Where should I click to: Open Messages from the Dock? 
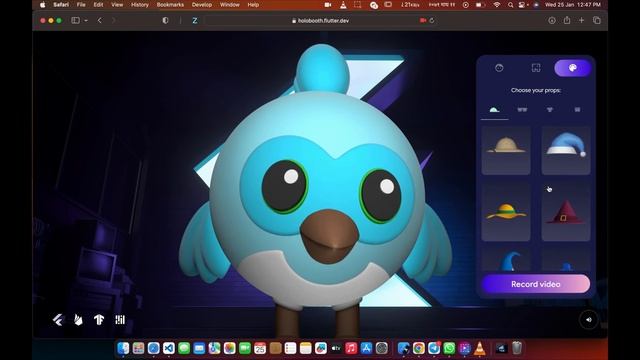(184, 348)
